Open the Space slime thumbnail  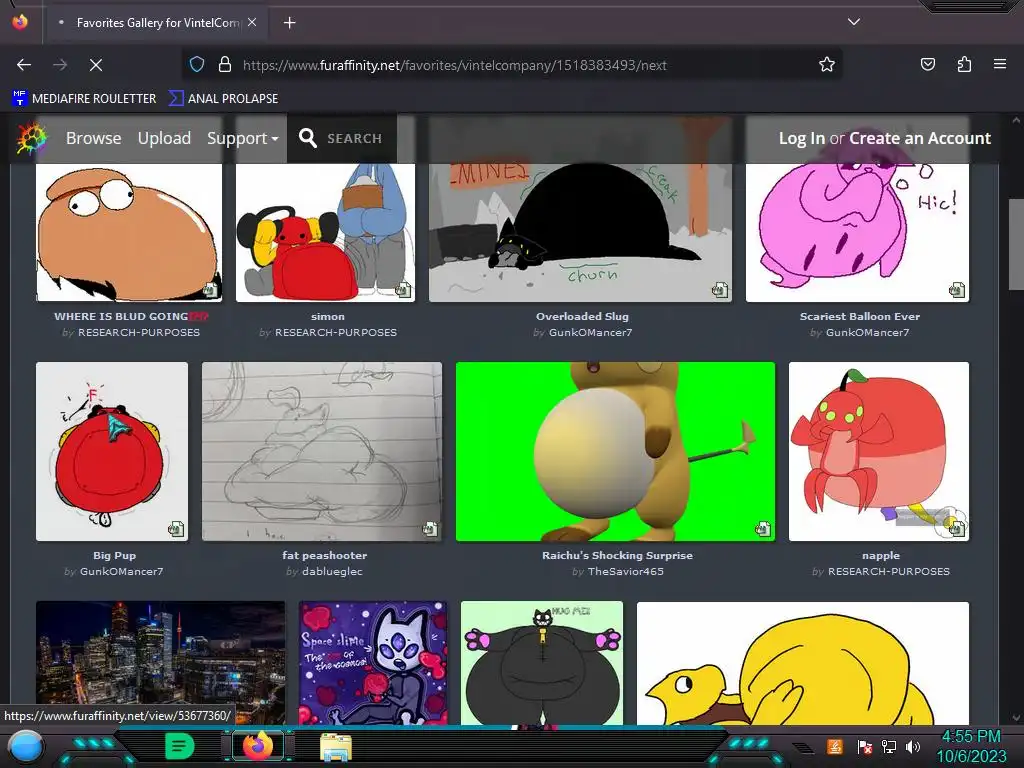click(373, 662)
